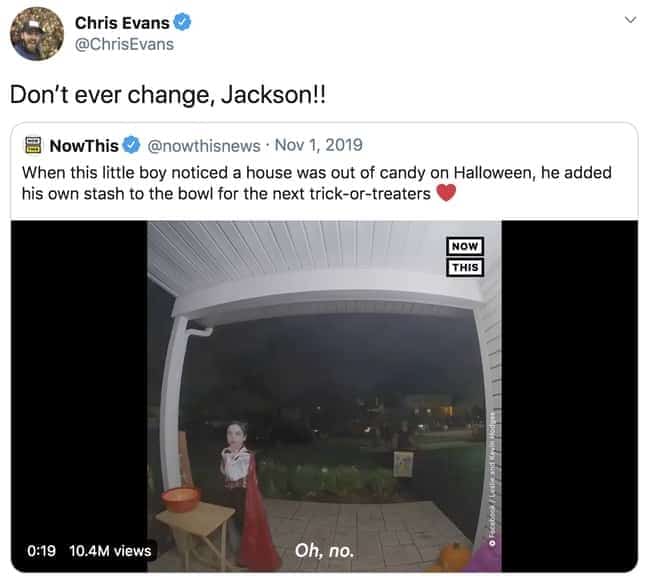
Task: Open the NowThis account name
Action: coord(84,146)
